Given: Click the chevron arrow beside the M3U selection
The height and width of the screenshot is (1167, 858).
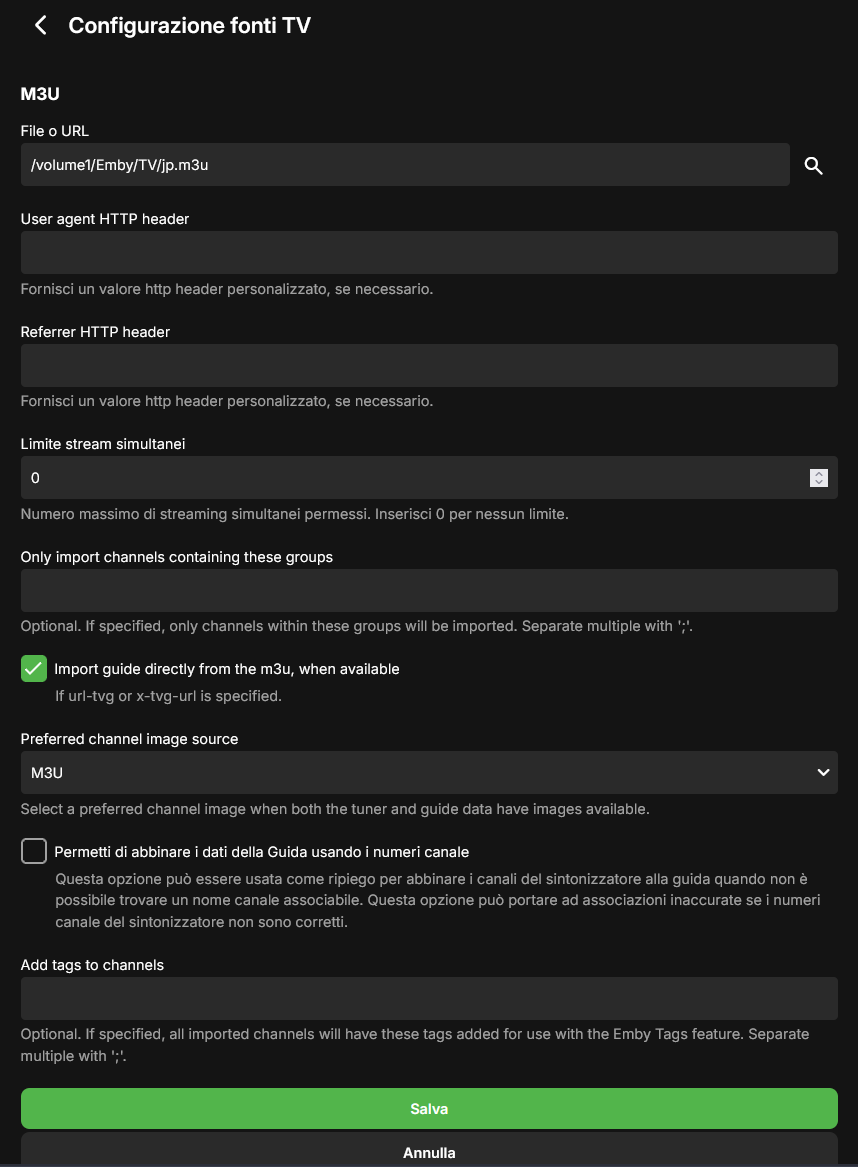Looking at the screenshot, I should pos(823,772).
